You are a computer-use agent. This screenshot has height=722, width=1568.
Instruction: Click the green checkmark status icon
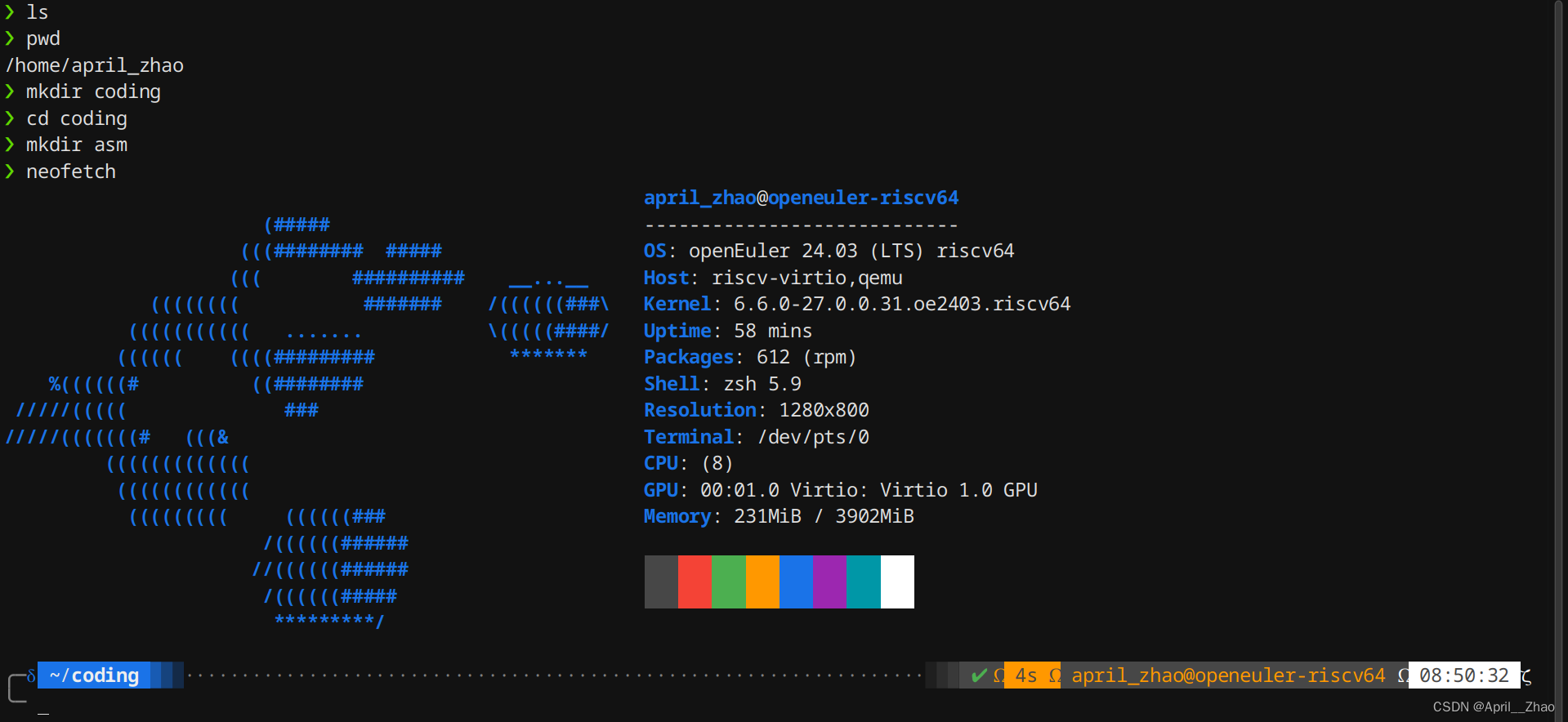979,675
